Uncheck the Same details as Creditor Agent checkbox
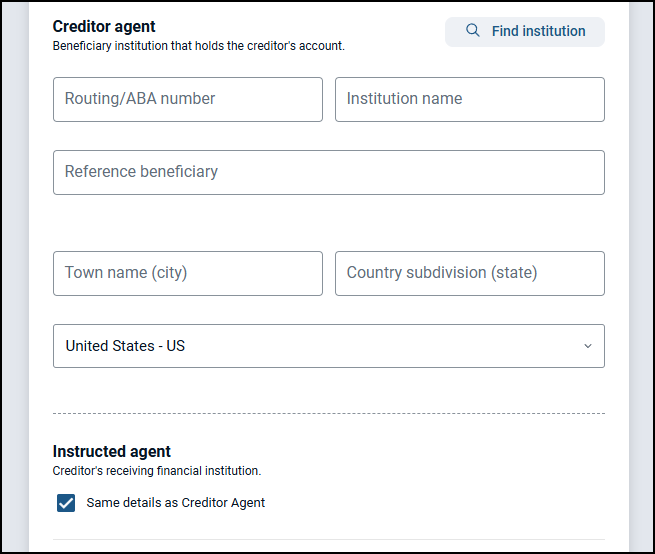The width and height of the screenshot is (655, 554). pyautogui.click(x=66, y=503)
